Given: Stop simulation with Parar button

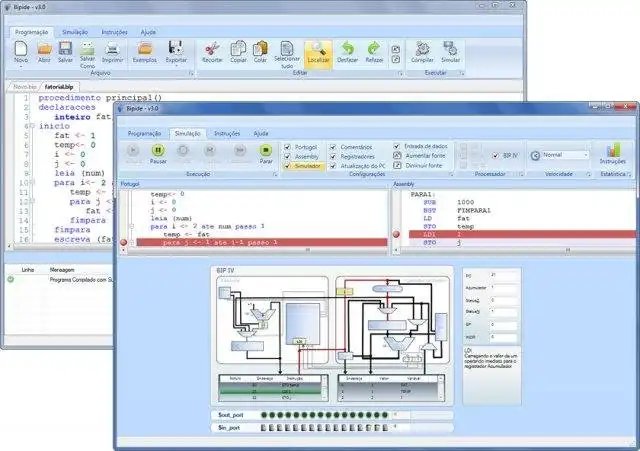Looking at the screenshot, I should (266, 154).
